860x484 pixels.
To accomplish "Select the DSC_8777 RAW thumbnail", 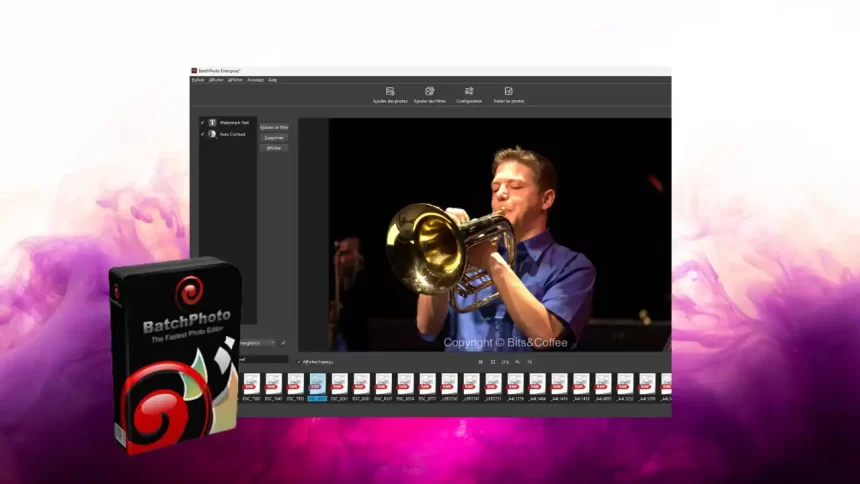I will (x=427, y=387).
